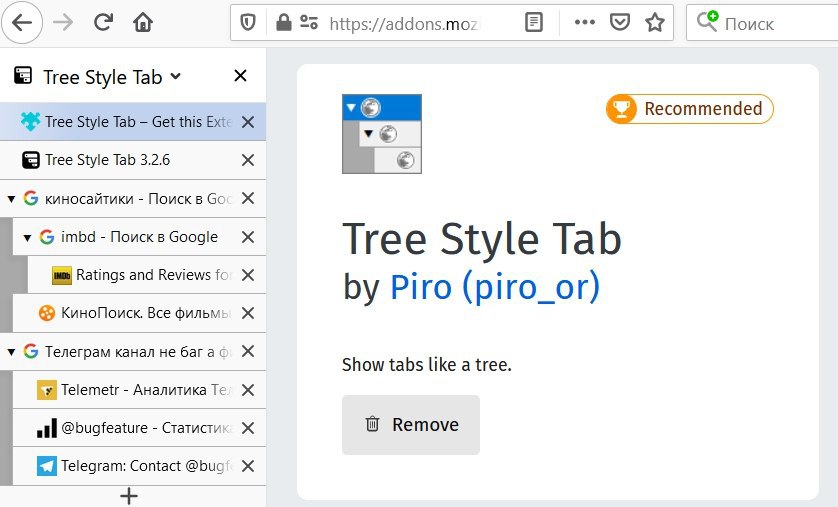Close the @bugfeature - Статистика tab
The width and height of the screenshot is (838, 507).
[x=247, y=428]
